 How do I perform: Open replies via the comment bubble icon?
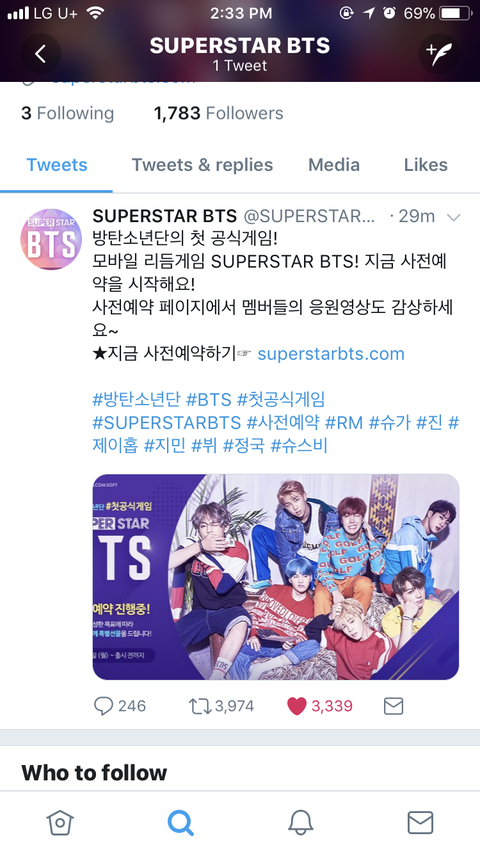coord(103,706)
